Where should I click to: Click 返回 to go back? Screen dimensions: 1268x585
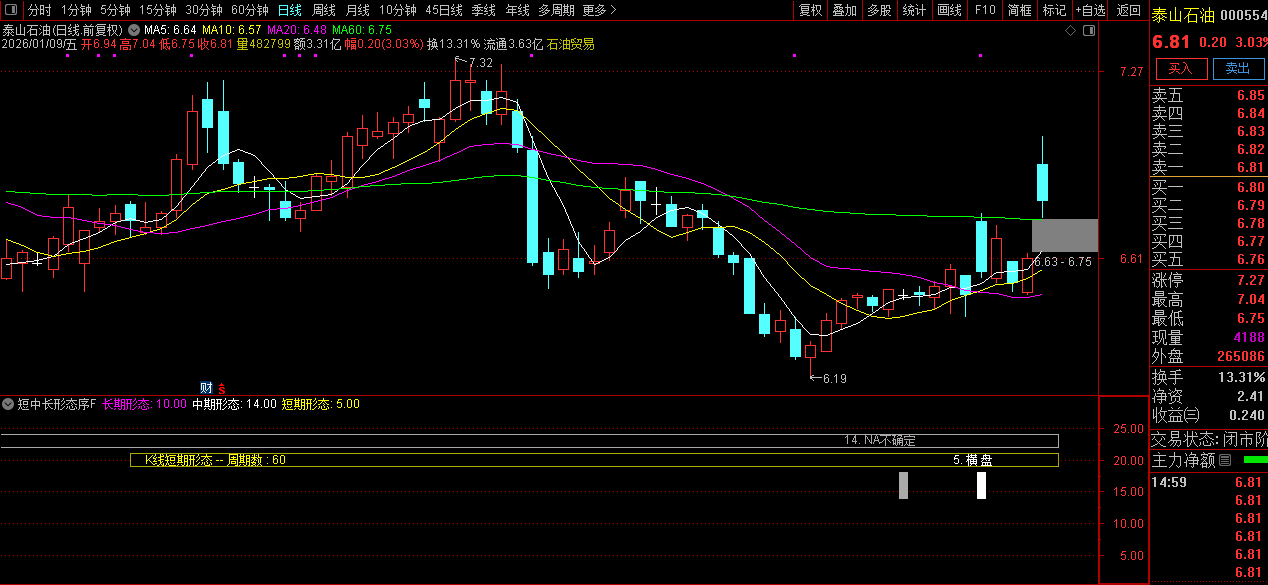tap(1128, 10)
